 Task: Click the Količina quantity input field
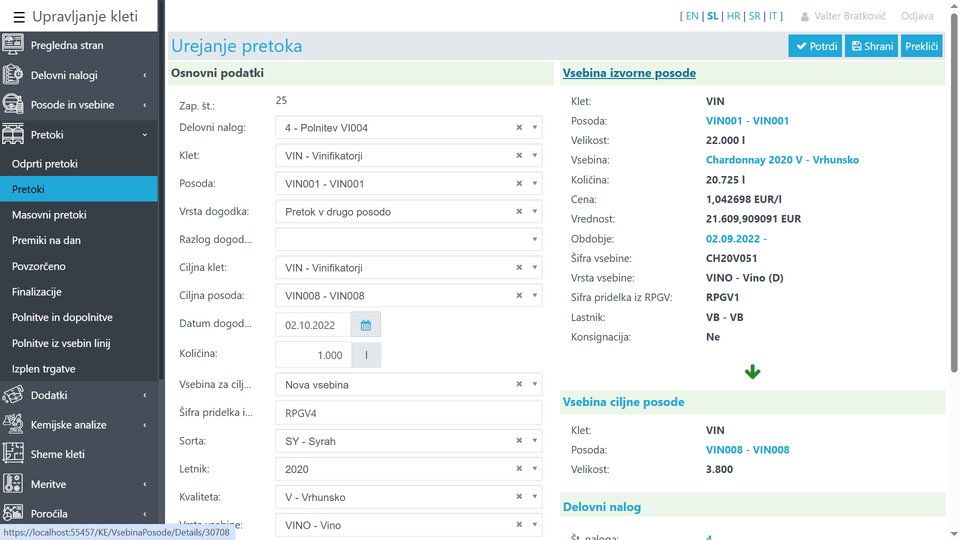pos(312,355)
